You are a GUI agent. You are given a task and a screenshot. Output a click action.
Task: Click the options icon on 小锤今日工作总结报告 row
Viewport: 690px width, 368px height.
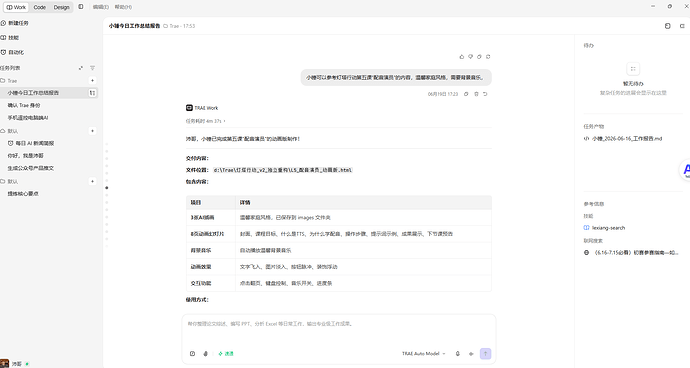[x=92, y=93]
